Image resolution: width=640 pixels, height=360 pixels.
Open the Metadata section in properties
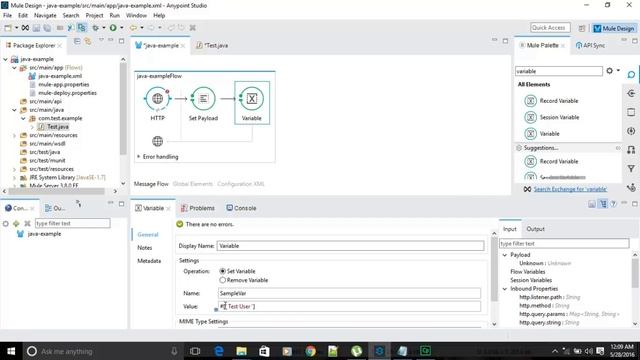tap(149, 261)
